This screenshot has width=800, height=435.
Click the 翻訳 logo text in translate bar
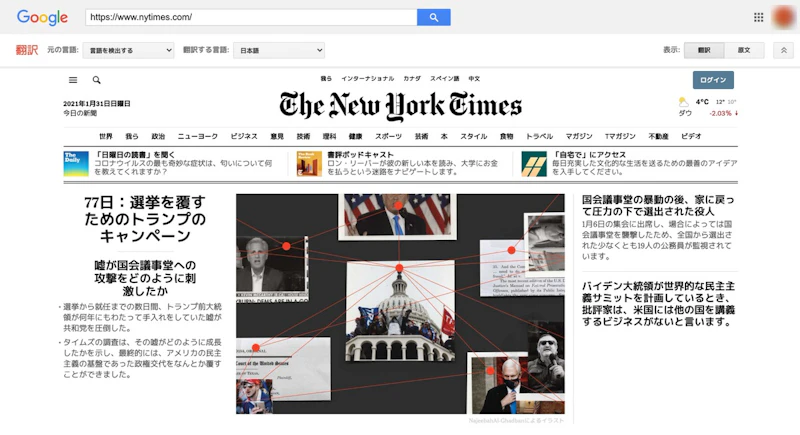click(x=27, y=50)
